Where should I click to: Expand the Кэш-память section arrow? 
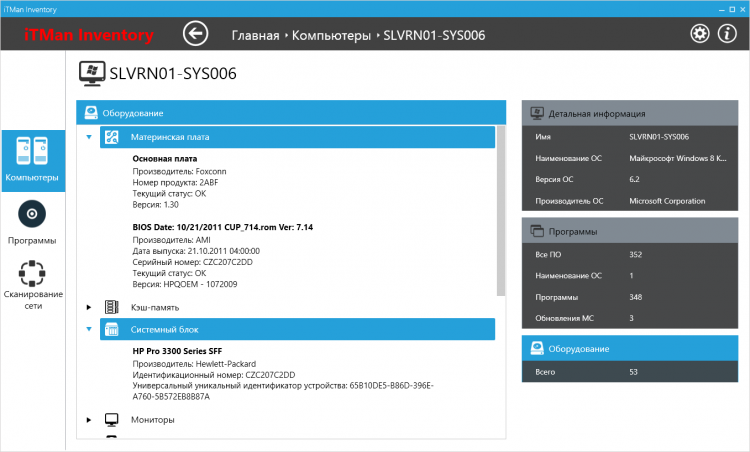[88, 307]
